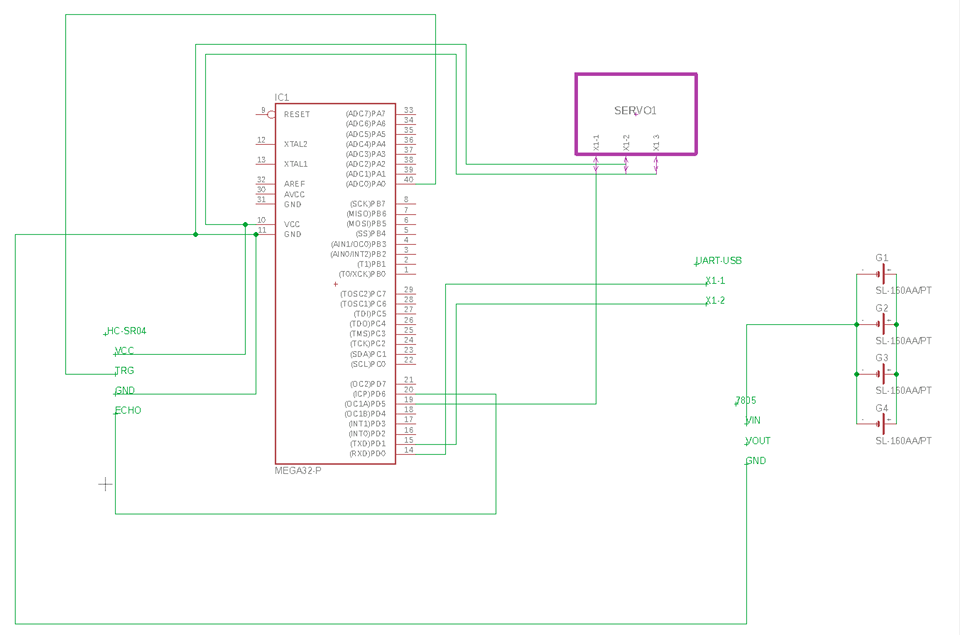Screen dimensions: 960x635
Task: Select pin 40 of ADC0 PA0
Action: pos(408,179)
